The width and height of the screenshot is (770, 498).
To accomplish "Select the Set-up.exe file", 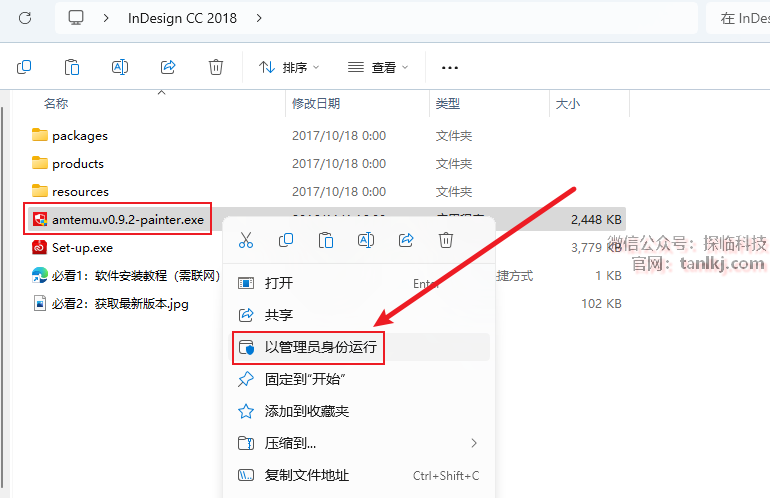I will coord(82,247).
